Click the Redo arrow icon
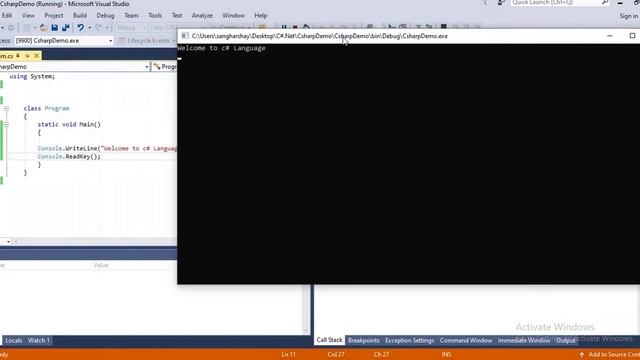This screenshot has height=360, width=640. pos(98,28)
